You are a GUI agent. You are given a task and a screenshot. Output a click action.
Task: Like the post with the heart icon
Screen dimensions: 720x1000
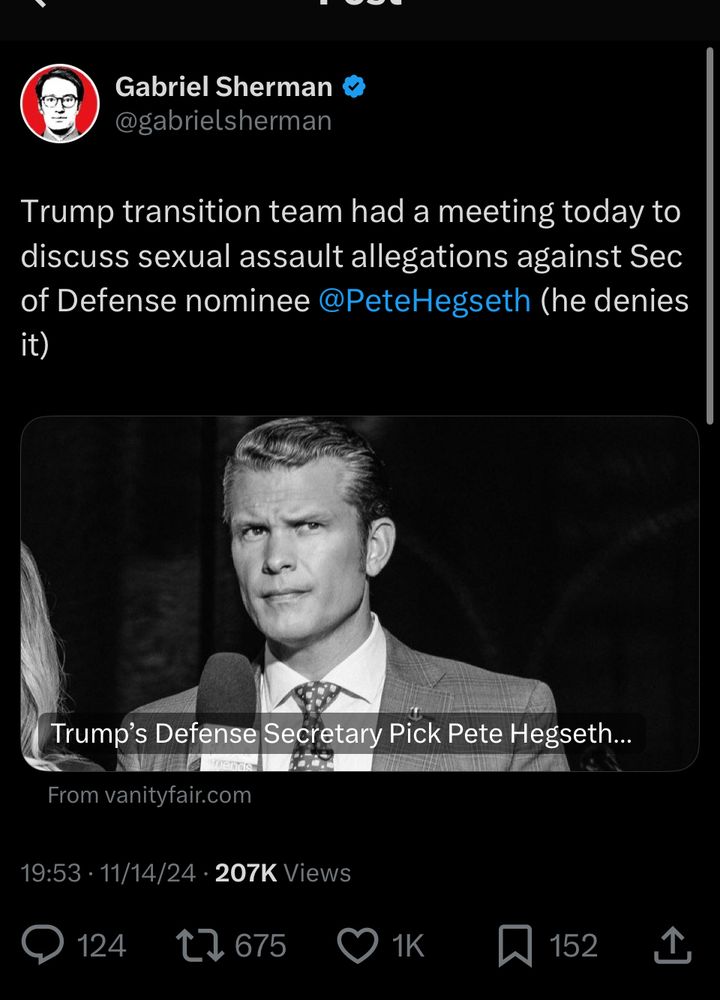point(357,945)
